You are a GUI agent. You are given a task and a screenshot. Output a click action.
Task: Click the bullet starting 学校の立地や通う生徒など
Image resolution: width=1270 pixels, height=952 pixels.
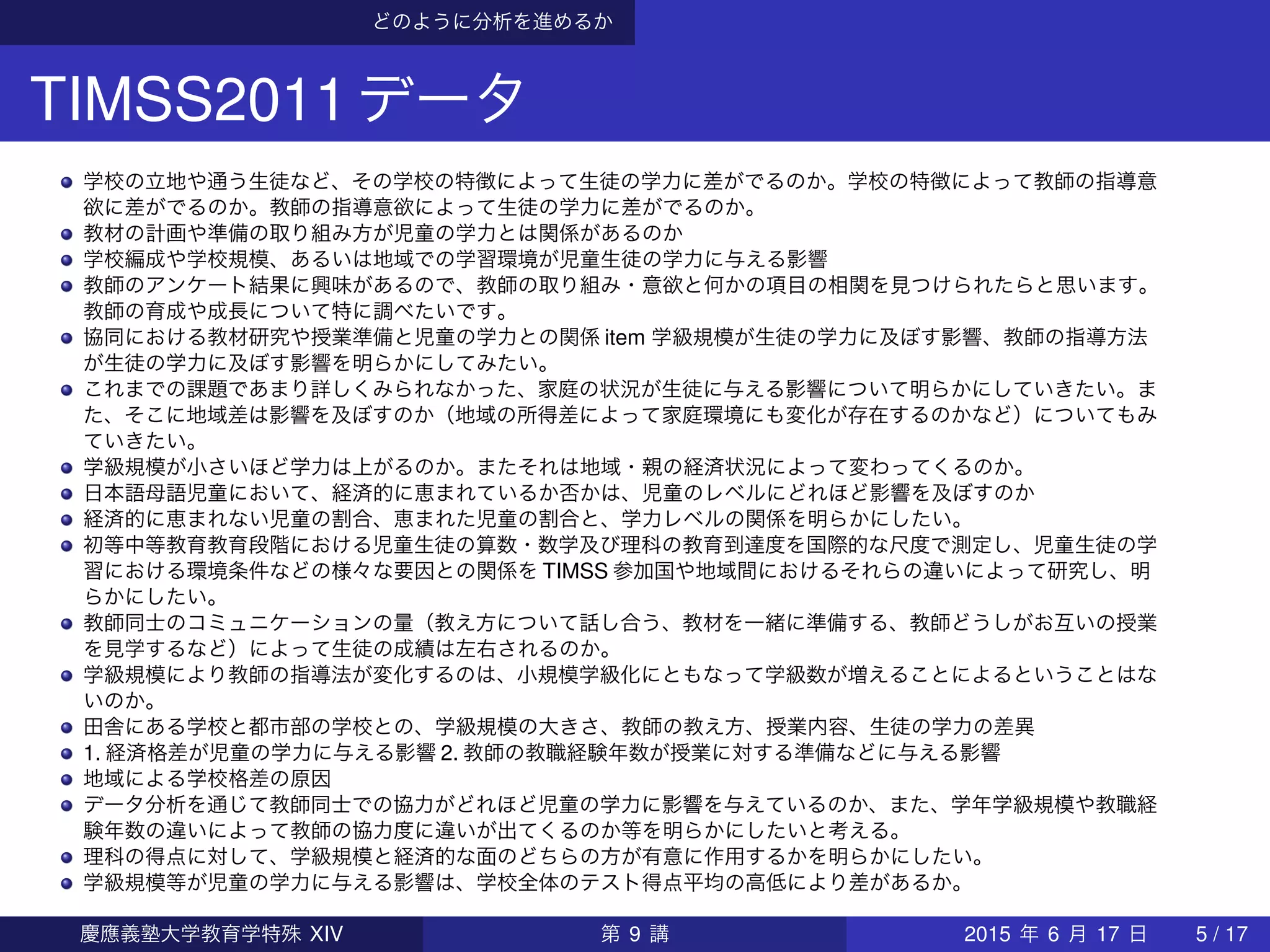(620, 193)
